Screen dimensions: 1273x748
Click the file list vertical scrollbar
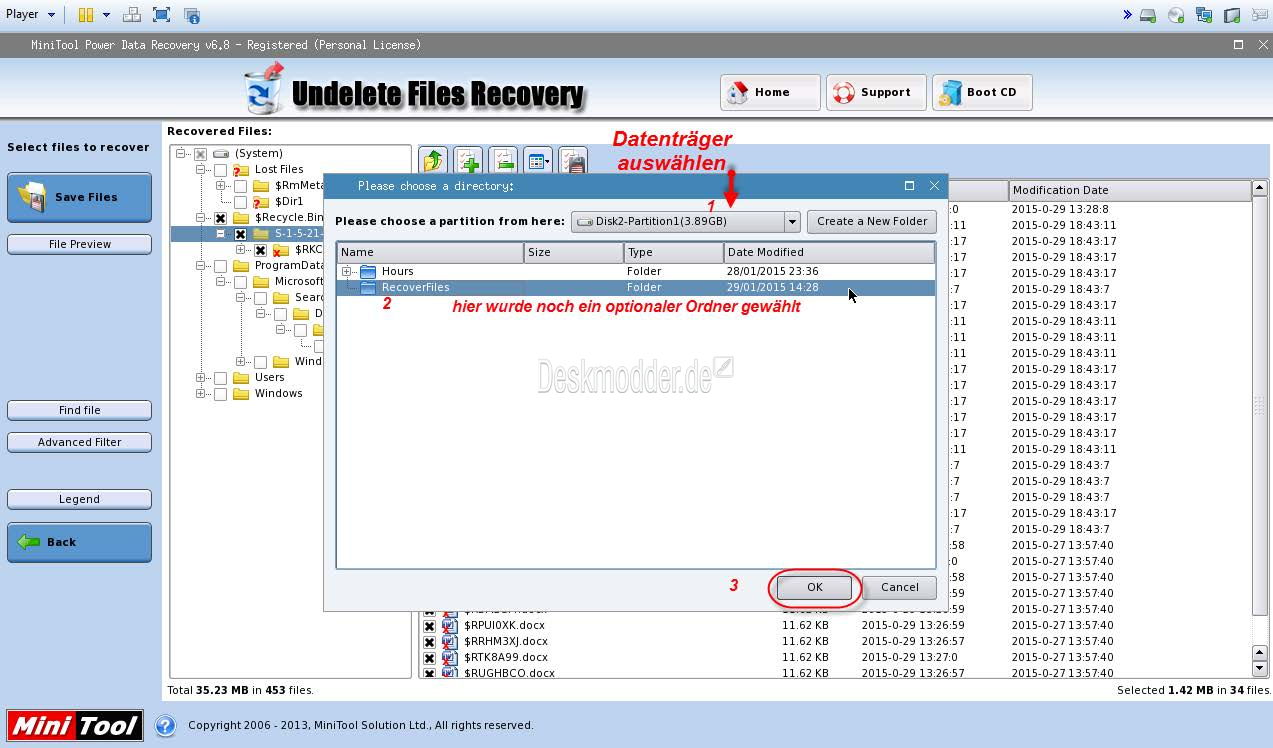1260,405
